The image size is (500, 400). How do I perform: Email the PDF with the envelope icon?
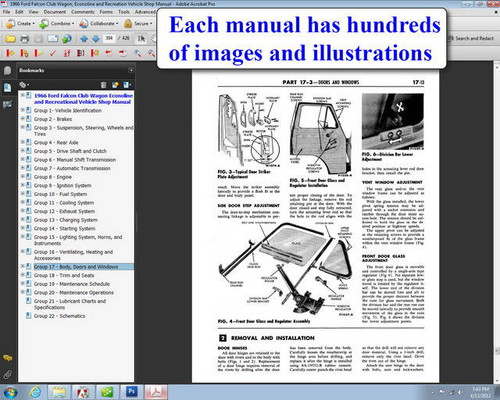53,39
